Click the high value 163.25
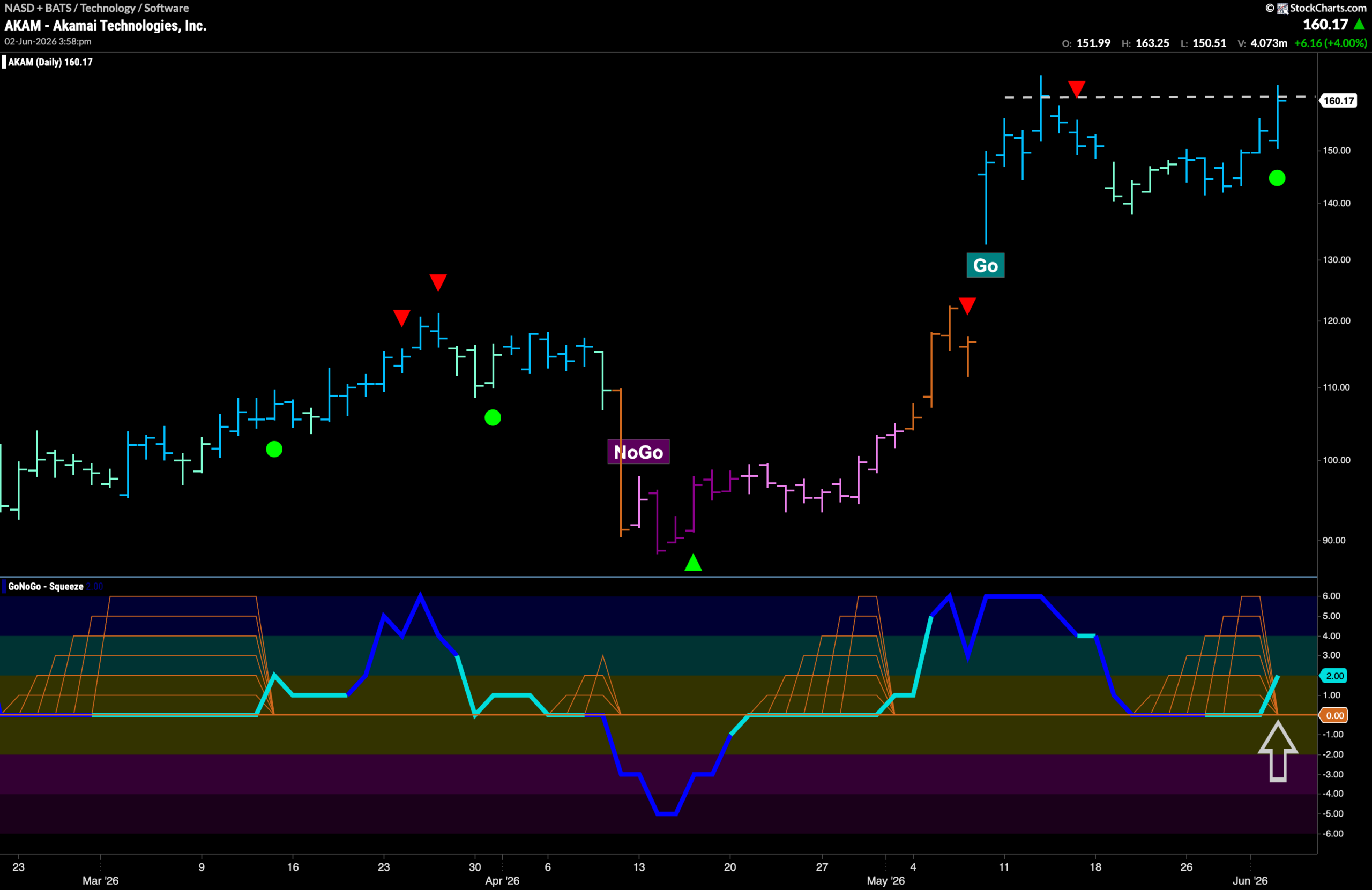 coord(1152,43)
